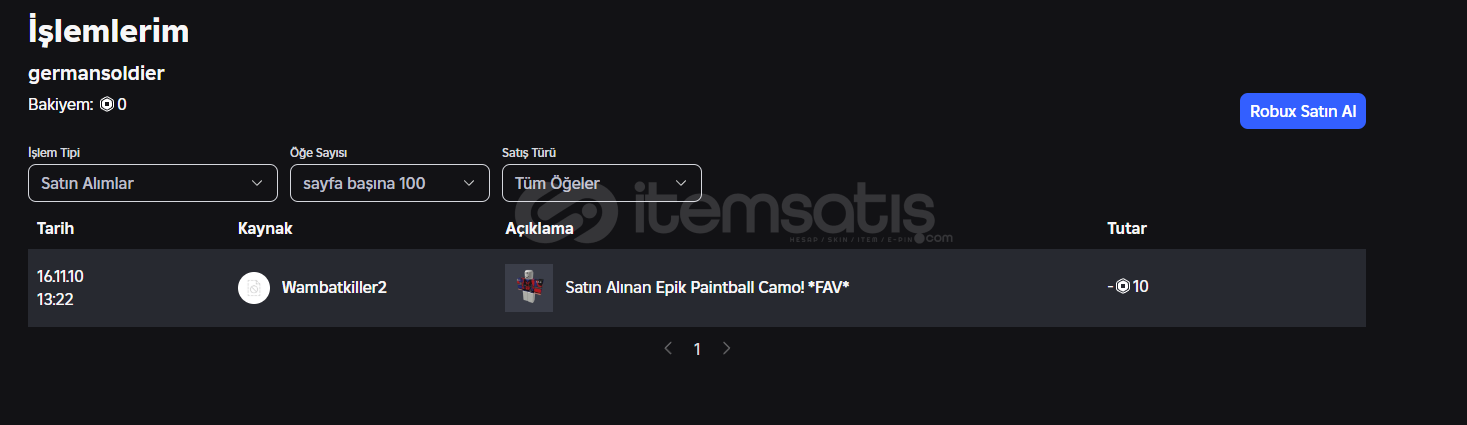
Task: Open the İşlem Tipi dropdown showing Satın Alımlar
Action: [x=153, y=183]
